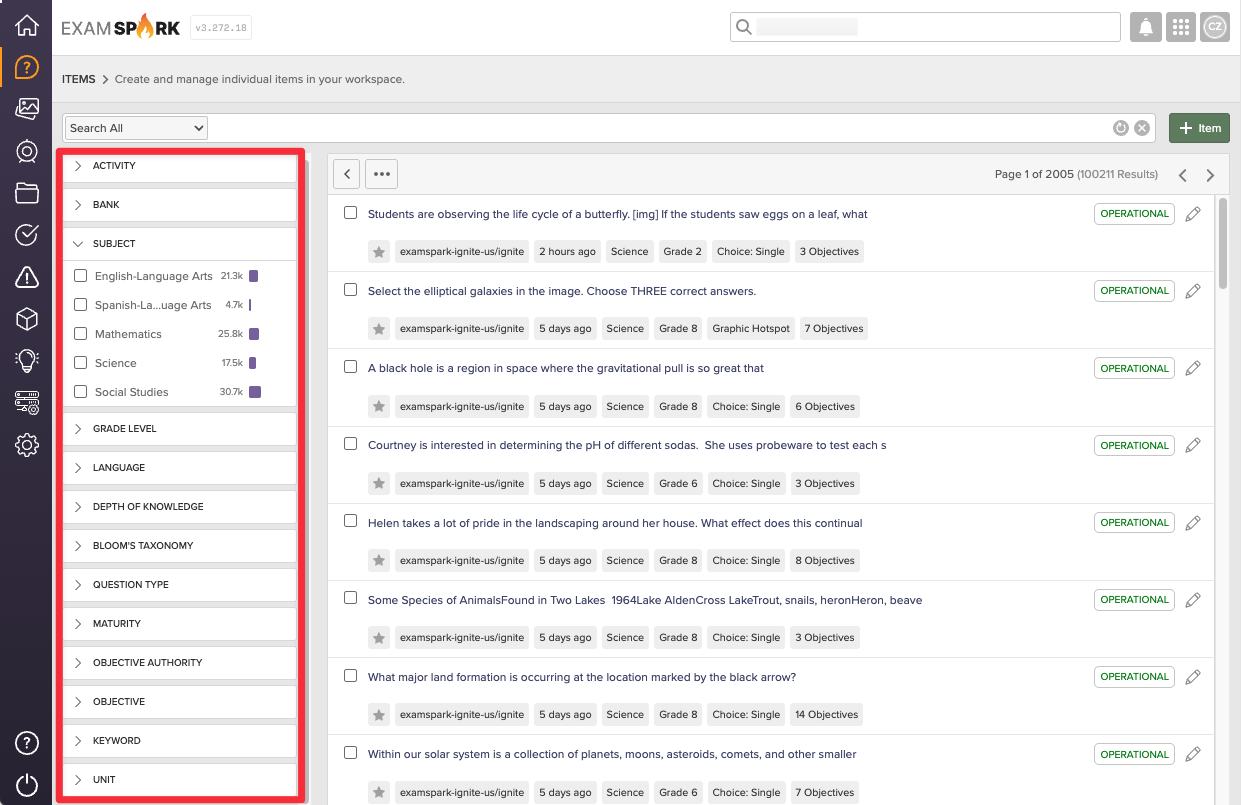This screenshot has height=805, width=1241.
Task: Click the ITEMS breadcrumb label
Action: click(x=79, y=79)
